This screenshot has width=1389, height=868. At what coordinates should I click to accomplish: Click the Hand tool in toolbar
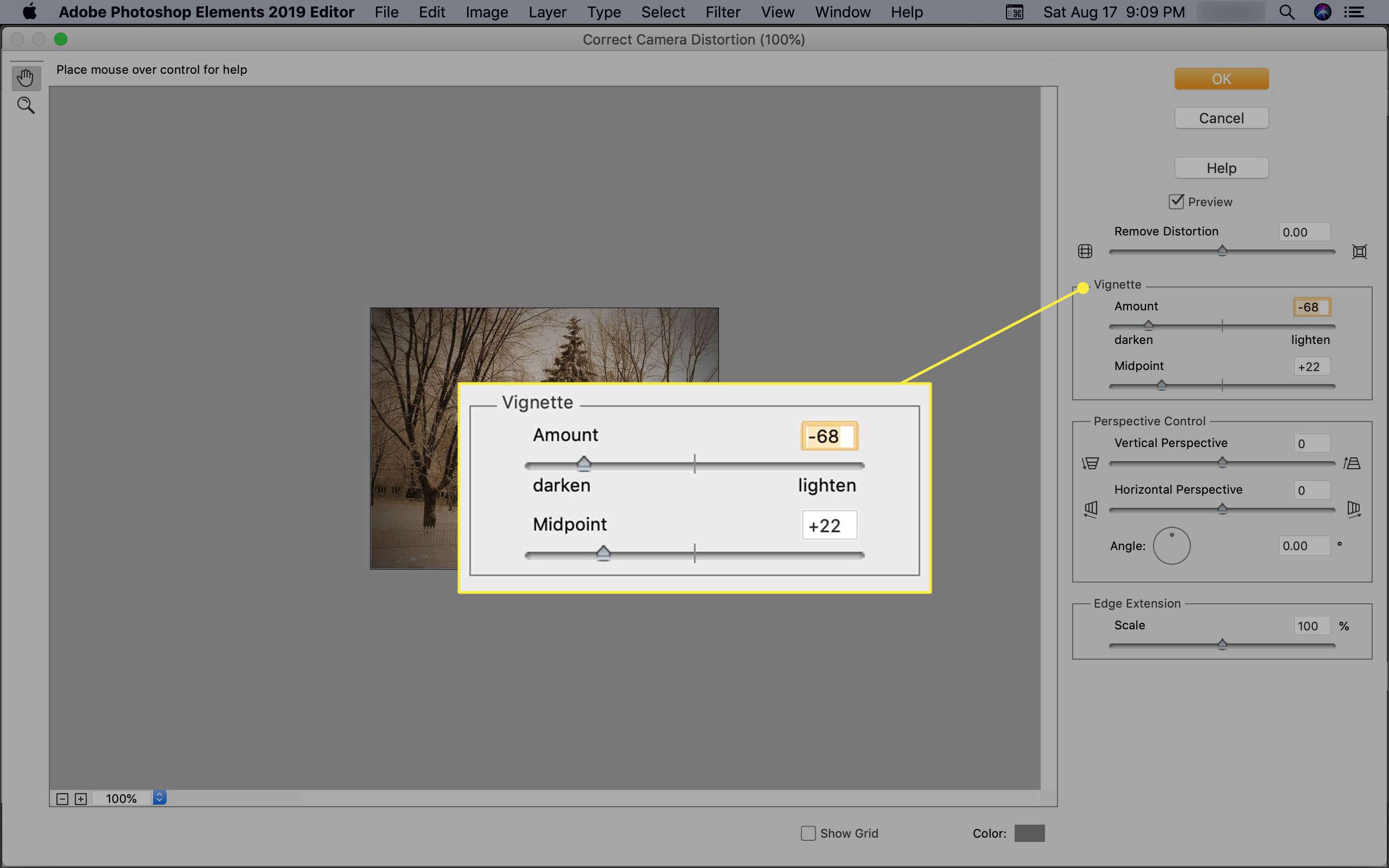(25, 78)
